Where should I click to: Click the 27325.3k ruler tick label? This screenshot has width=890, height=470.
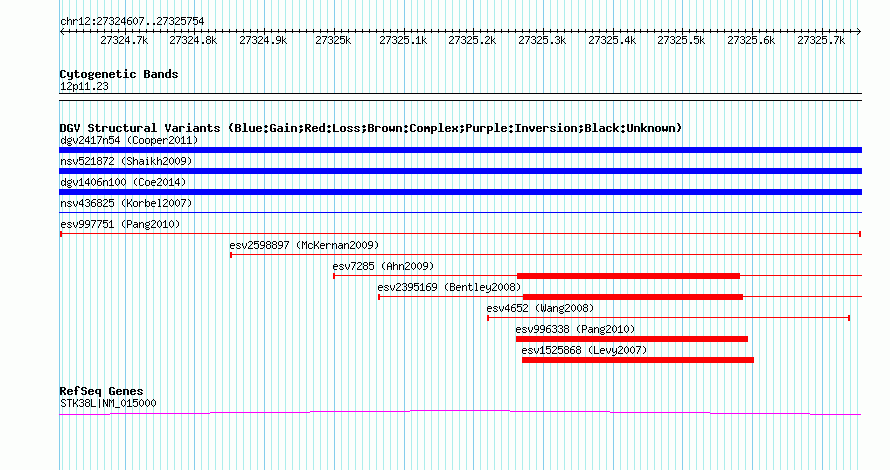(x=542, y=40)
